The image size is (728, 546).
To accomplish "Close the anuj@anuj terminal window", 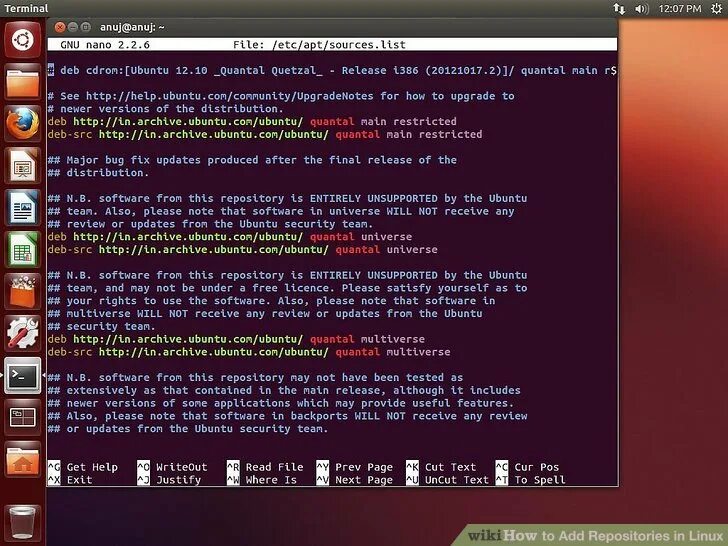I will [60, 27].
